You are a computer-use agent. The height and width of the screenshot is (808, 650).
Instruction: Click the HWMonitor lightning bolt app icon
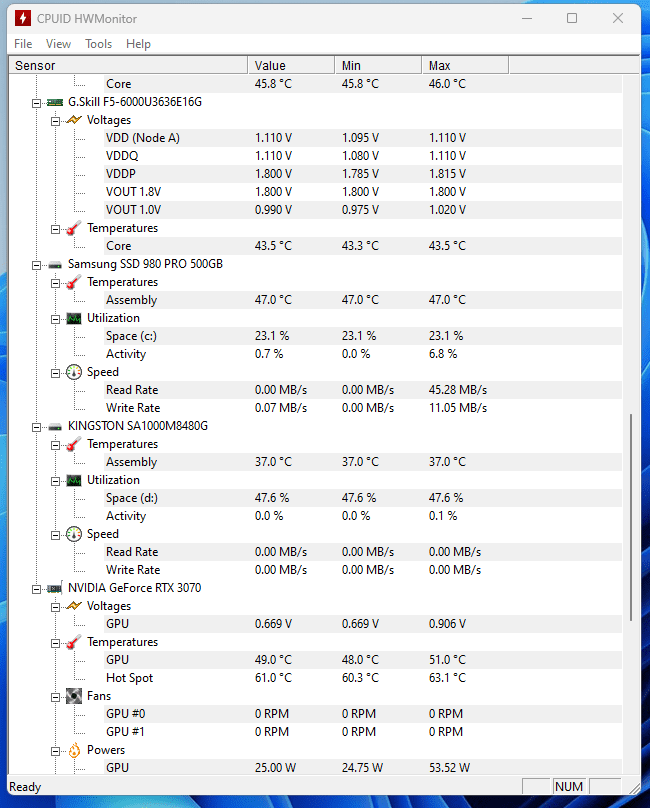pos(22,19)
